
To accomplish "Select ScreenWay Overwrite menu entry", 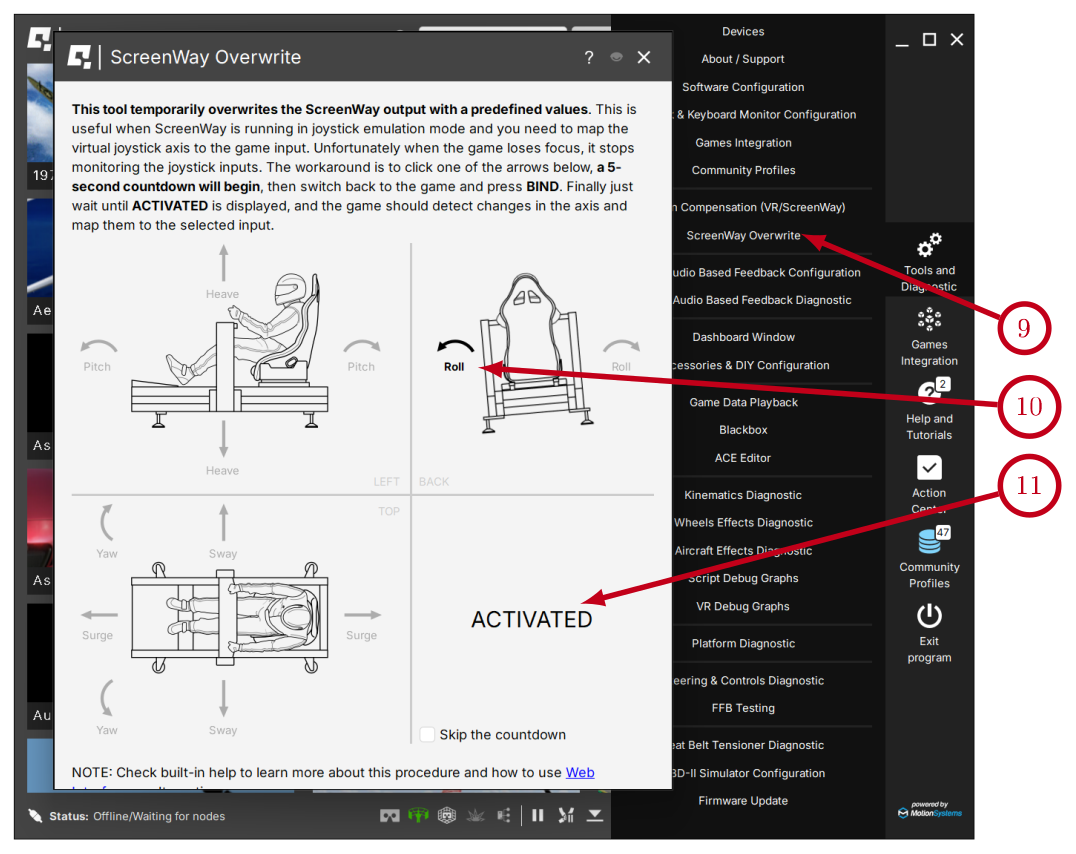I will (x=743, y=236).
